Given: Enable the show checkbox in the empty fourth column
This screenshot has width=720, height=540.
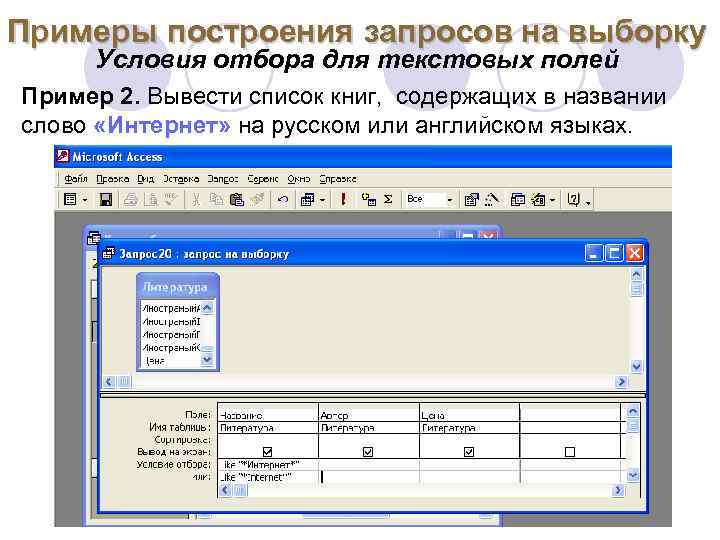Looking at the screenshot, I should tap(570, 452).
